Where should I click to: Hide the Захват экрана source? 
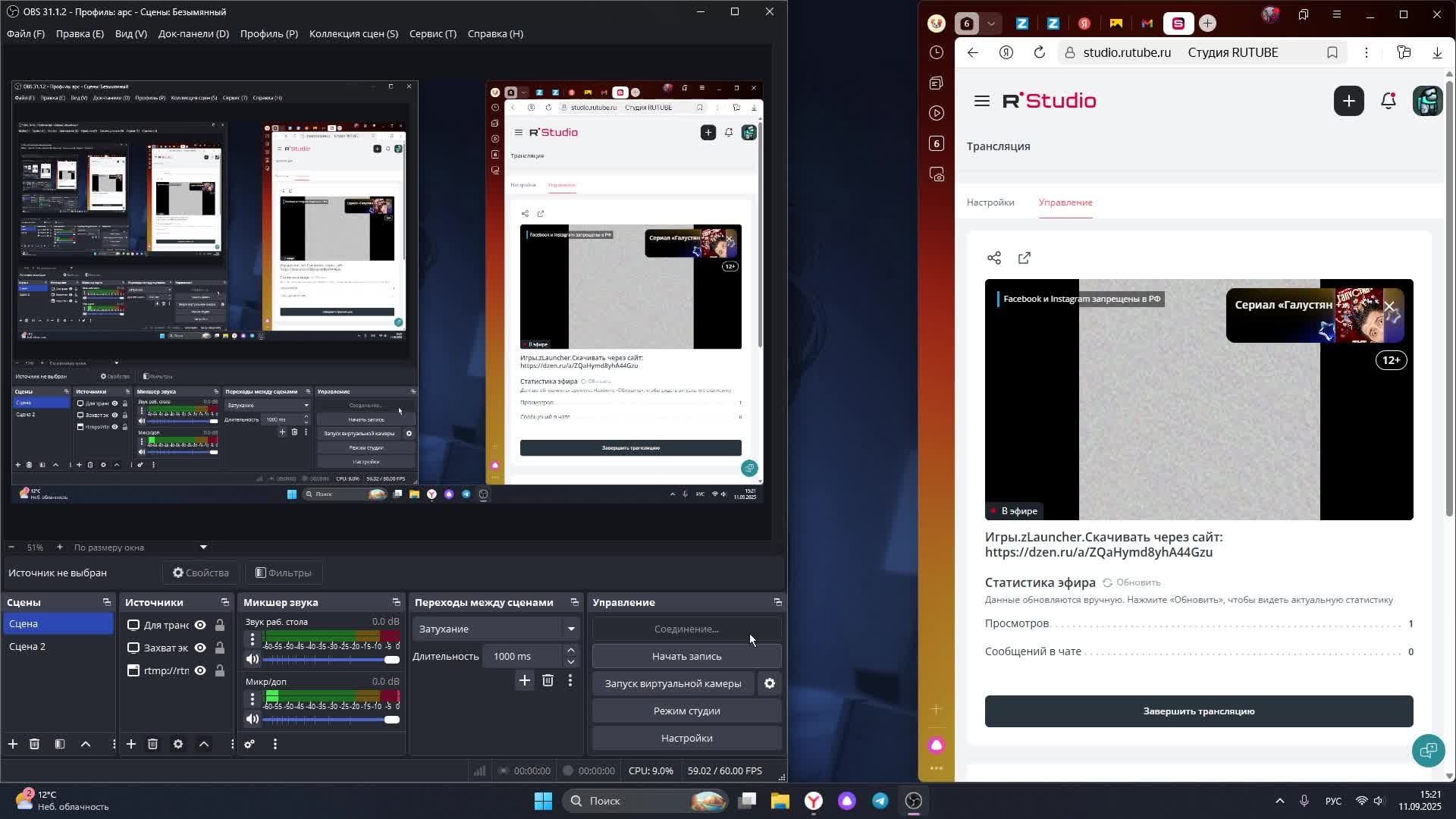point(200,648)
